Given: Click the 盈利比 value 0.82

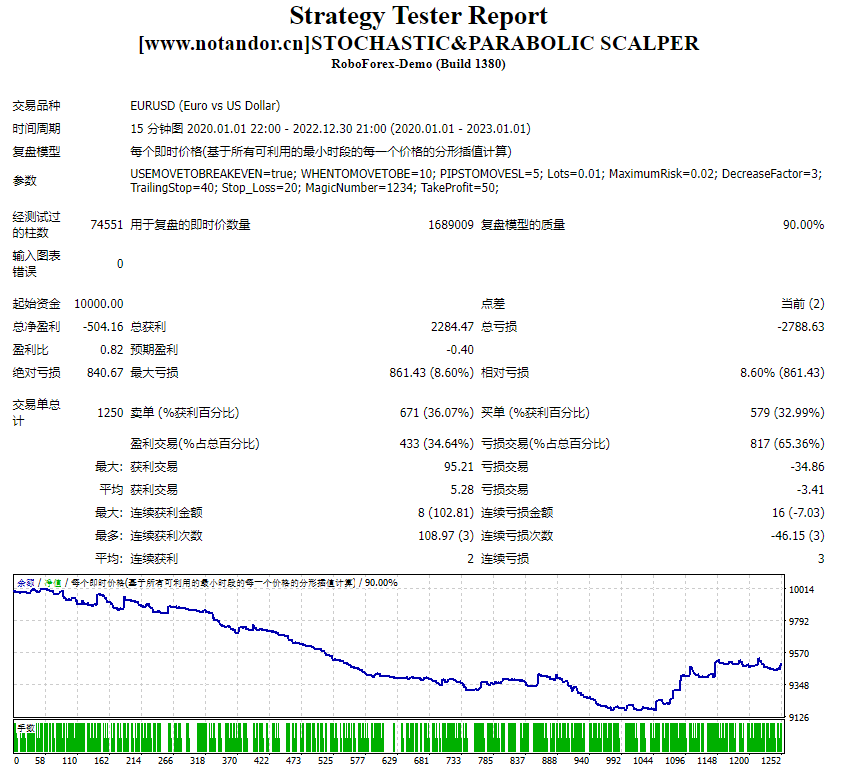Looking at the screenshot, I should pos(111,350).
